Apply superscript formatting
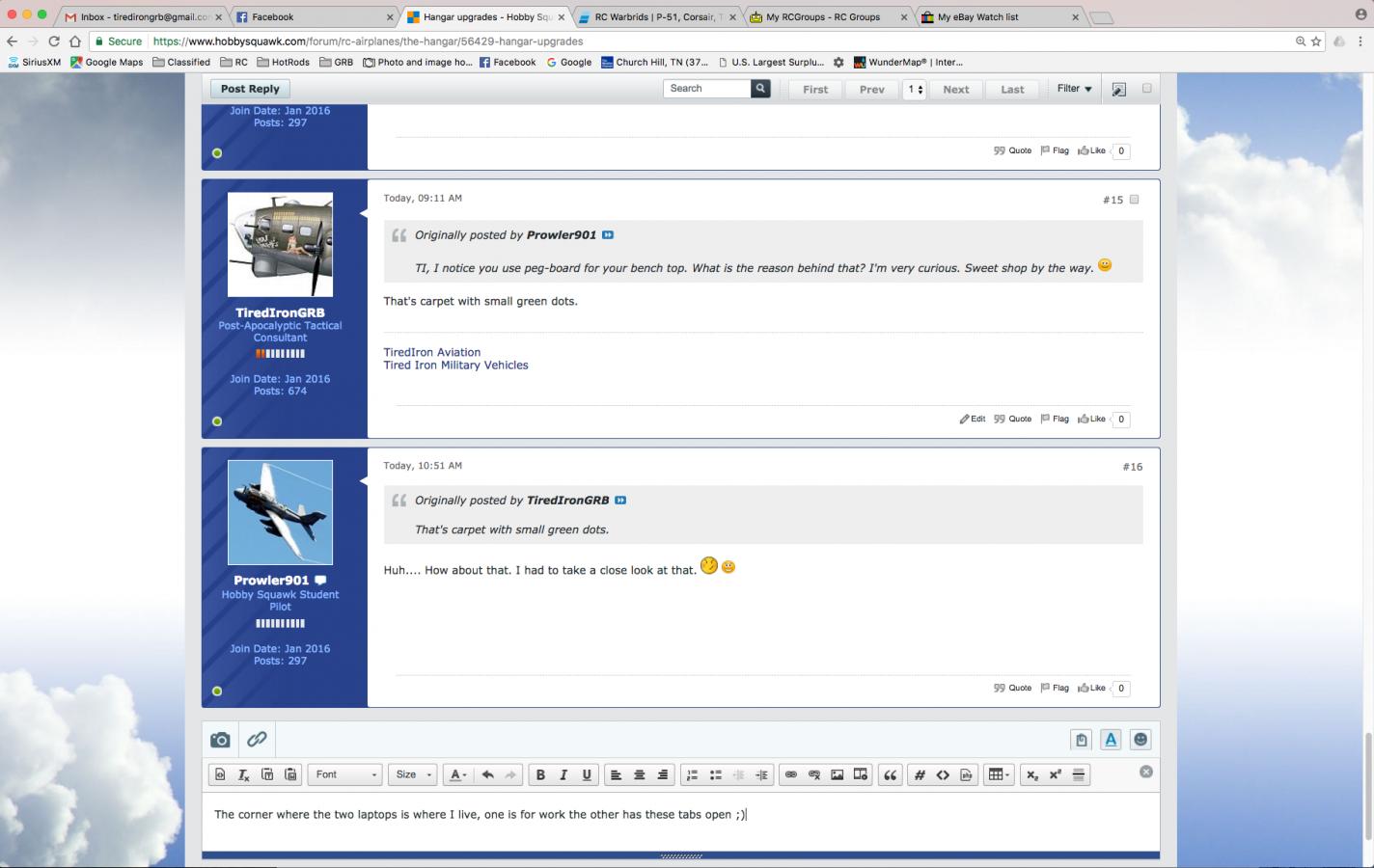1374x868 pixels. pos(1056,774)
